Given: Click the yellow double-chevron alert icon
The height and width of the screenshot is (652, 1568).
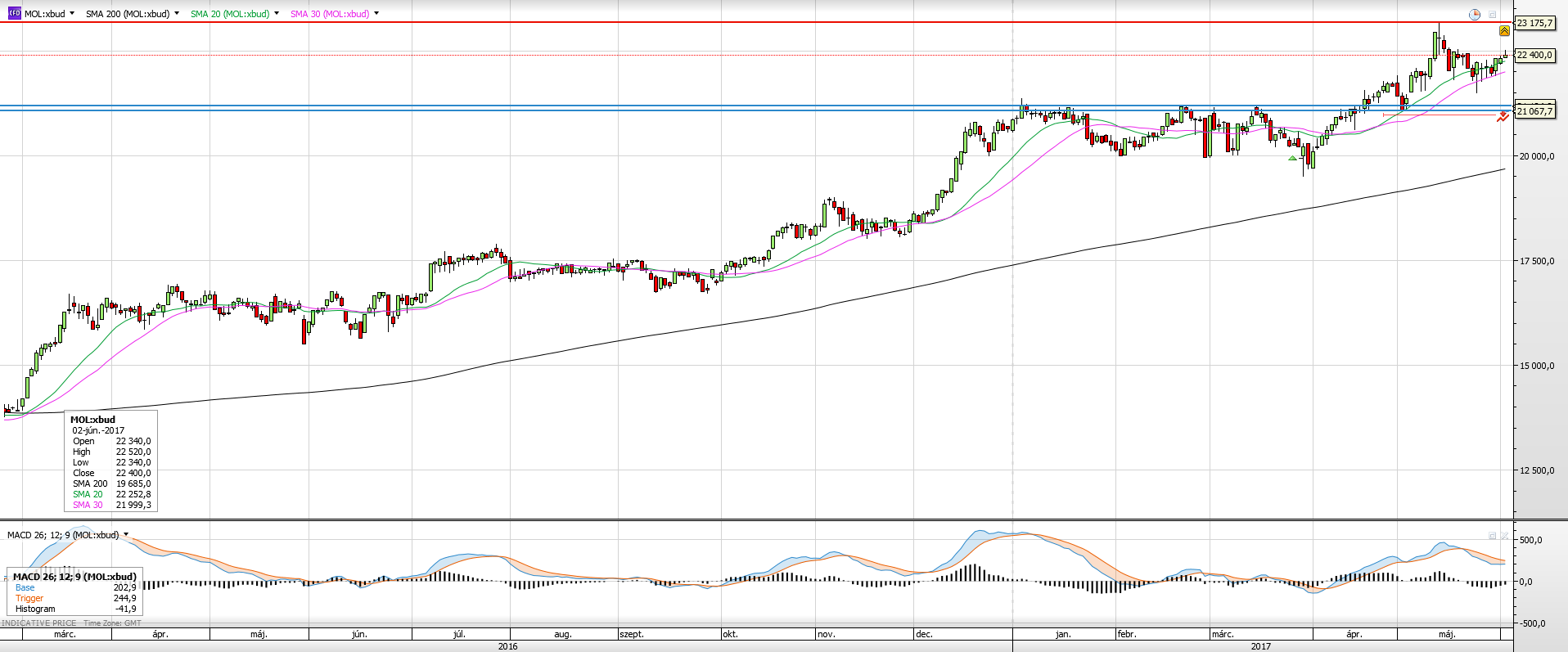Looking at the screenshot, I should [1504, 31].
